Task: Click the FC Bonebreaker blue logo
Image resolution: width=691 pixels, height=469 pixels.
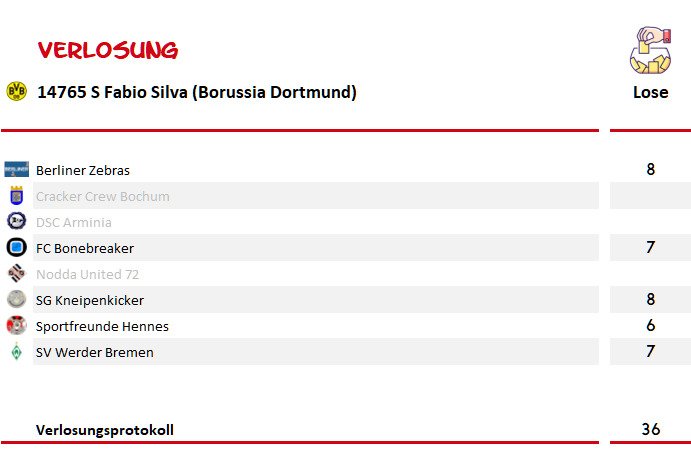Action: point(16,247)
